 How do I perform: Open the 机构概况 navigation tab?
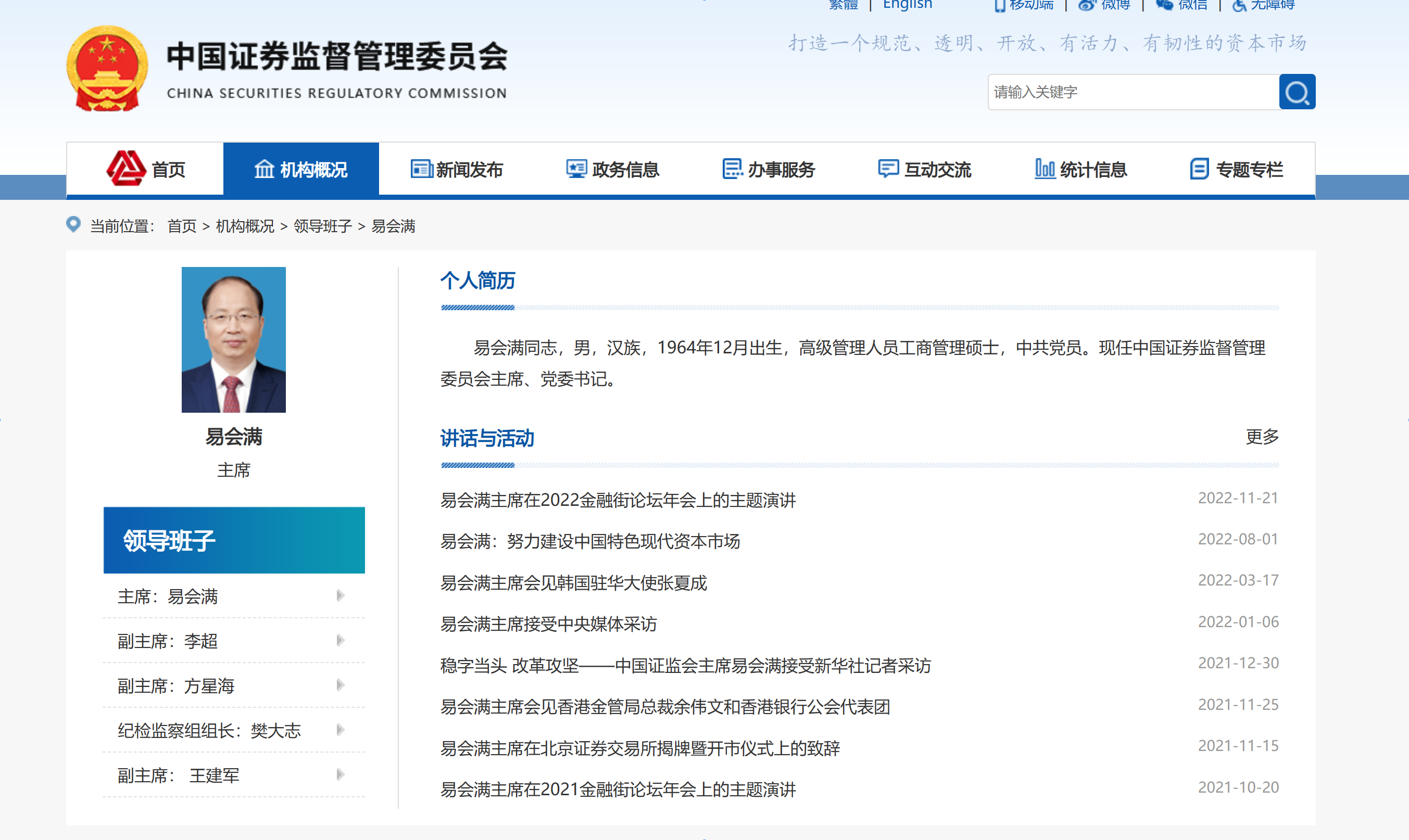point(301,169)
